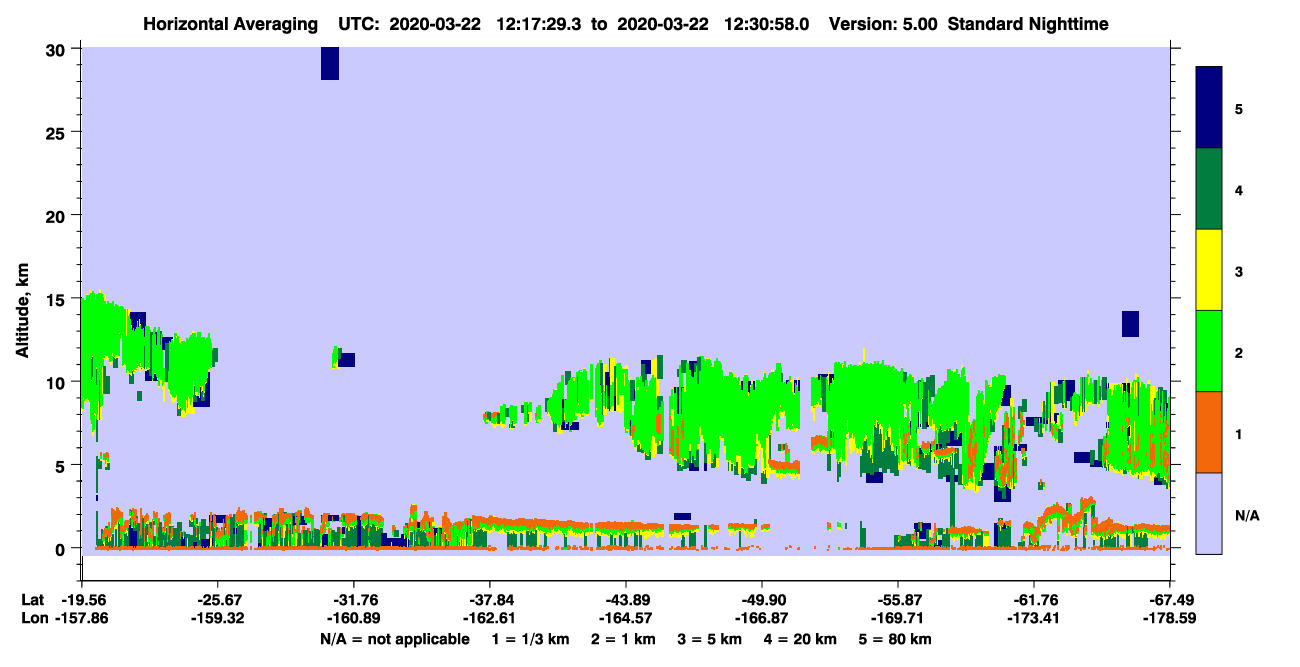The height and width of the screenshot is (667, 1300).
Task: Click longitude value -169.71
Action: [x=898, y=619]
